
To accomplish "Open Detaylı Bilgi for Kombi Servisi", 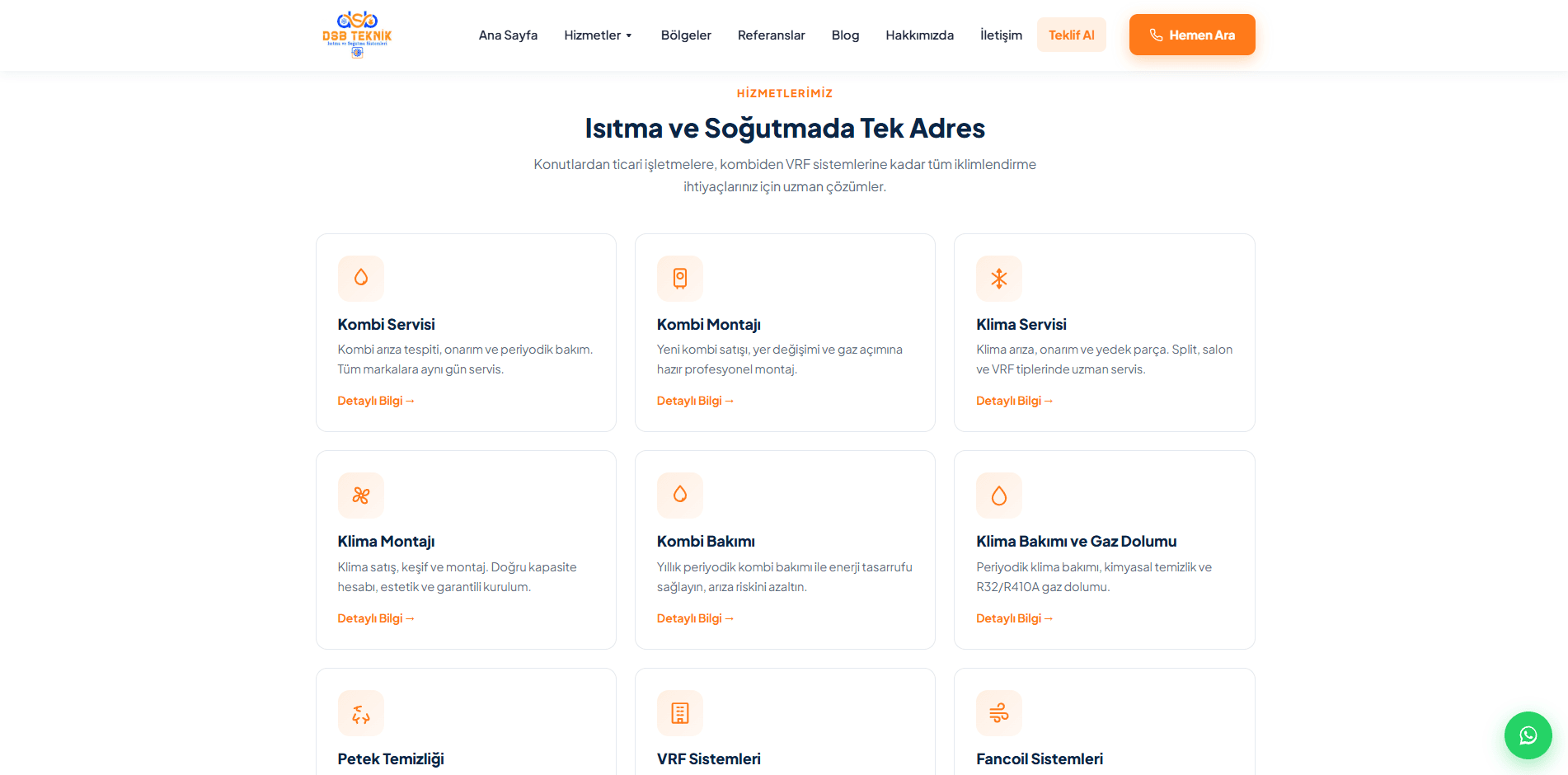I will [x=376, y=401].
